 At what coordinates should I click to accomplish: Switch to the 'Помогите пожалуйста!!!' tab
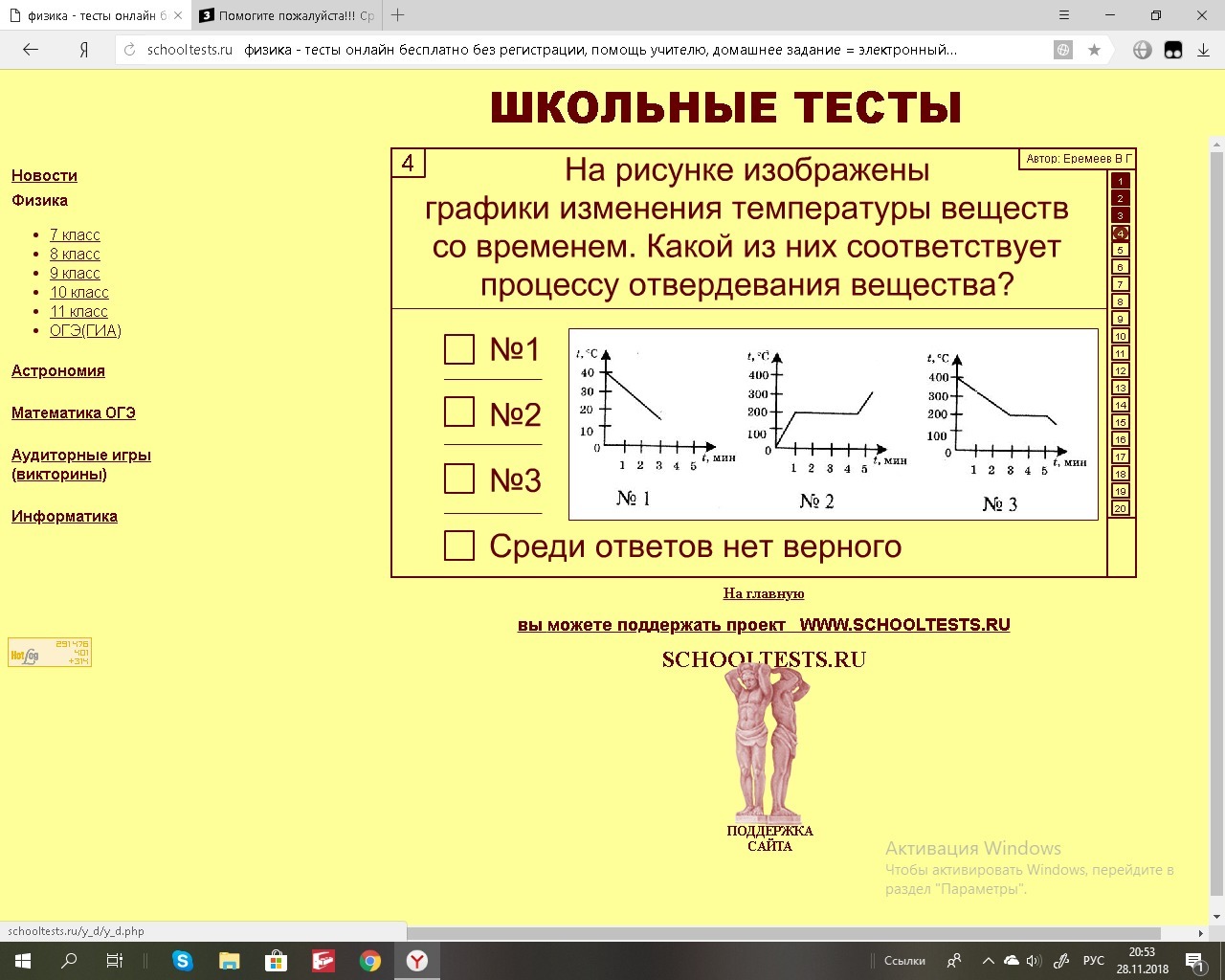tap(287, 15)
